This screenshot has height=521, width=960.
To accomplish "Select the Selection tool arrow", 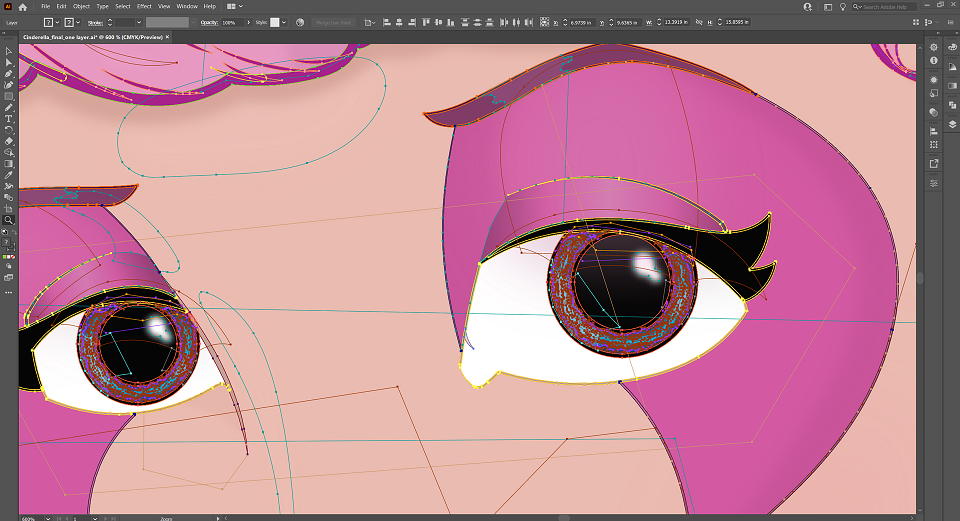I will [9, 51].
